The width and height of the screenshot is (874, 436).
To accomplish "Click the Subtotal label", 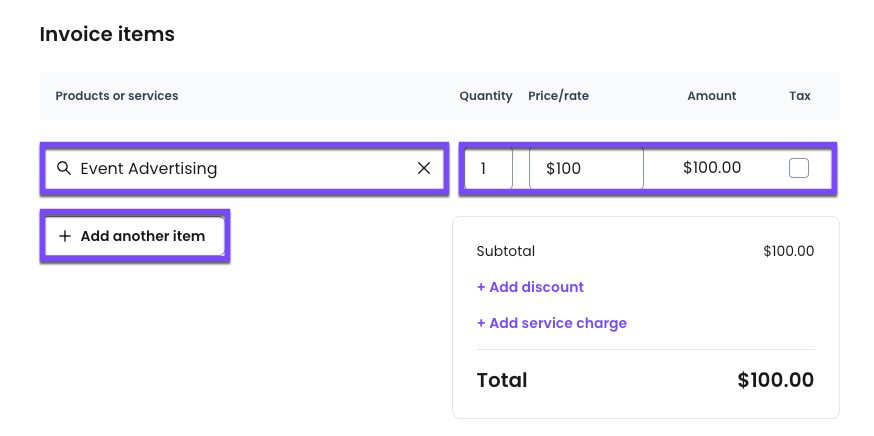I will click(506, 251).
